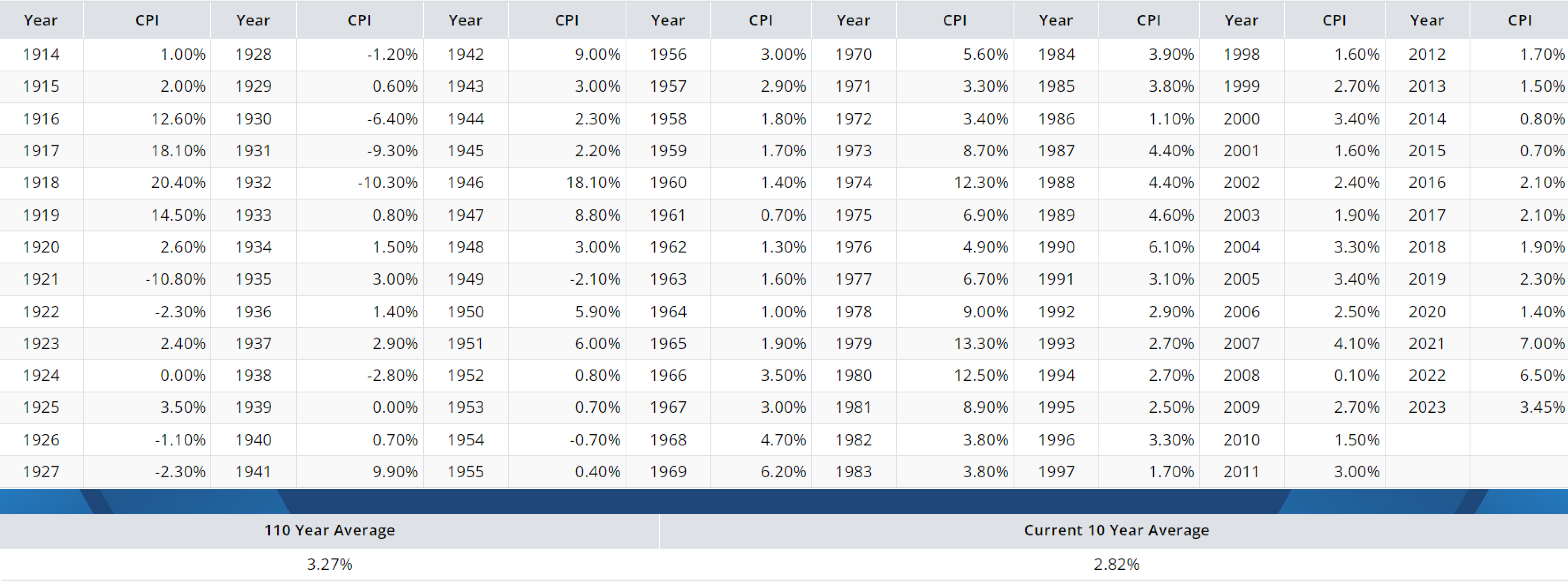The width and height of the screenshot is (1568, 582).
Task: Click the first Year column header
Action: (x=41, y=20)
